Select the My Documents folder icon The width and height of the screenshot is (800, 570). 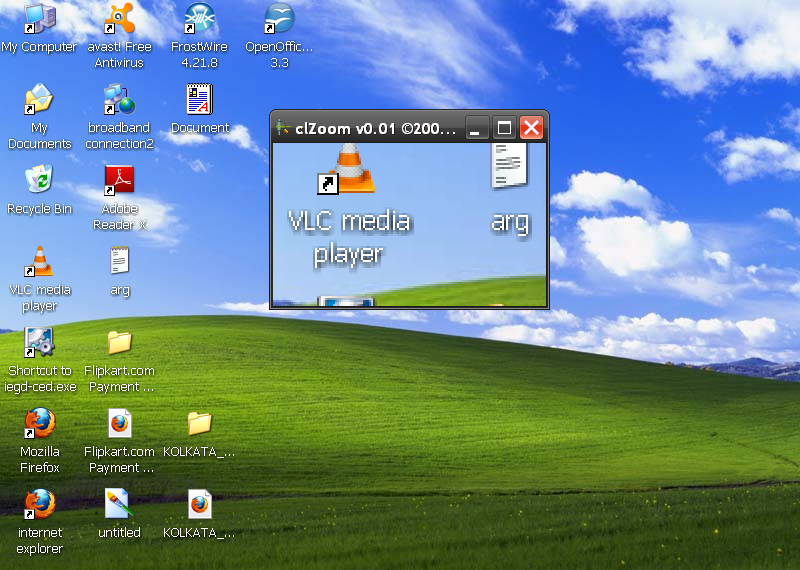pyautogui.click(x=39, y=99)
